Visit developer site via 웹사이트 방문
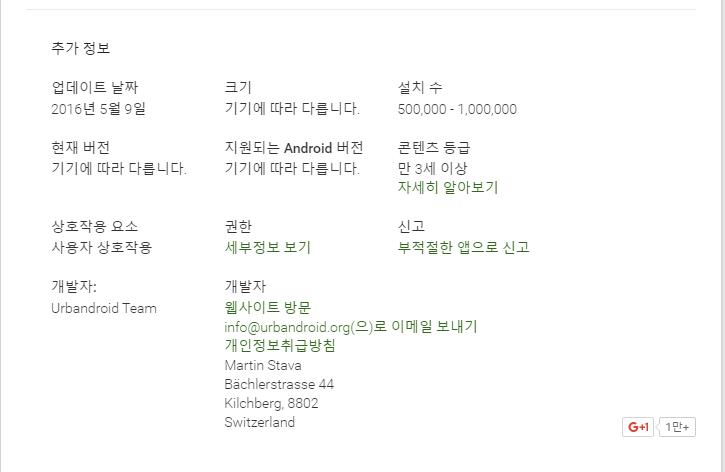The image size is (725, 472). coord(267,307)
